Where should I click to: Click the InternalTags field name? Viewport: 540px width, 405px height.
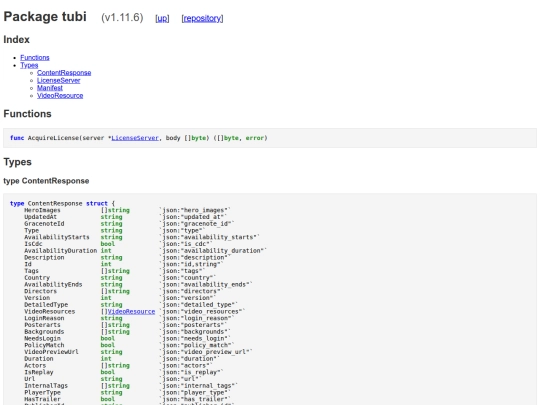click(x=46, y=386)
